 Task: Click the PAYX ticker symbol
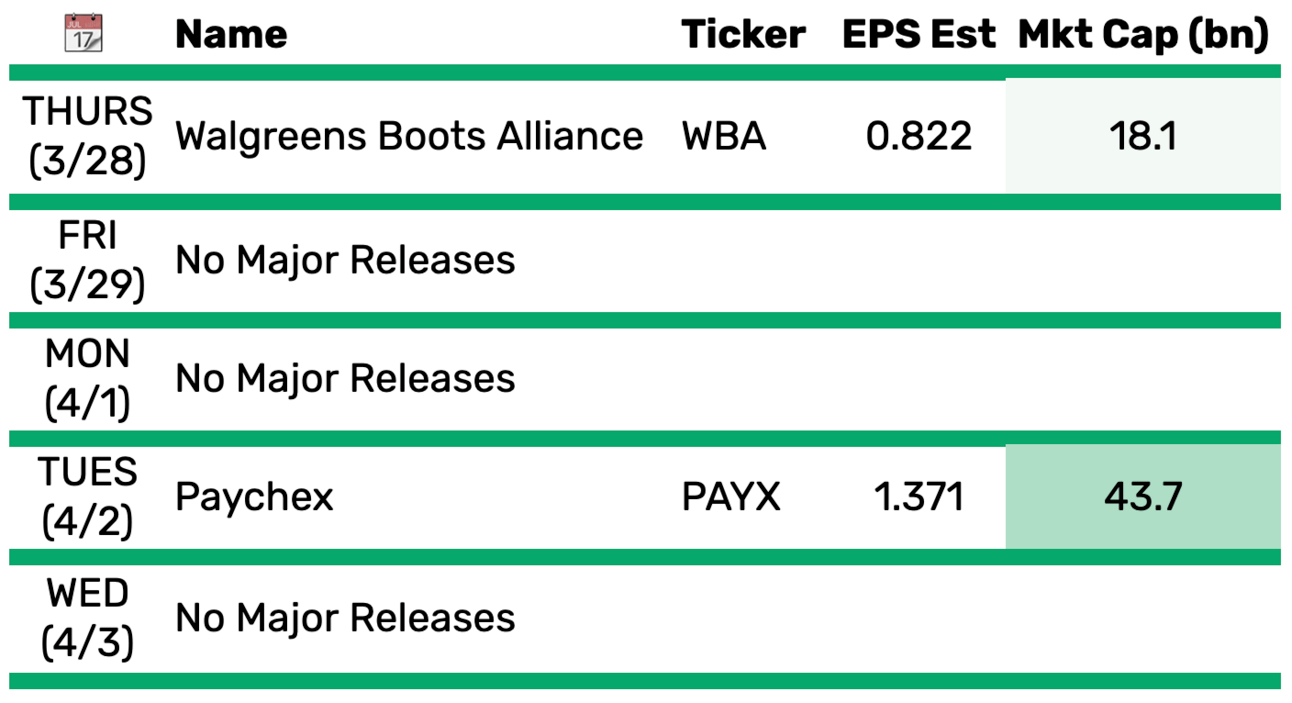click(731, 497)
